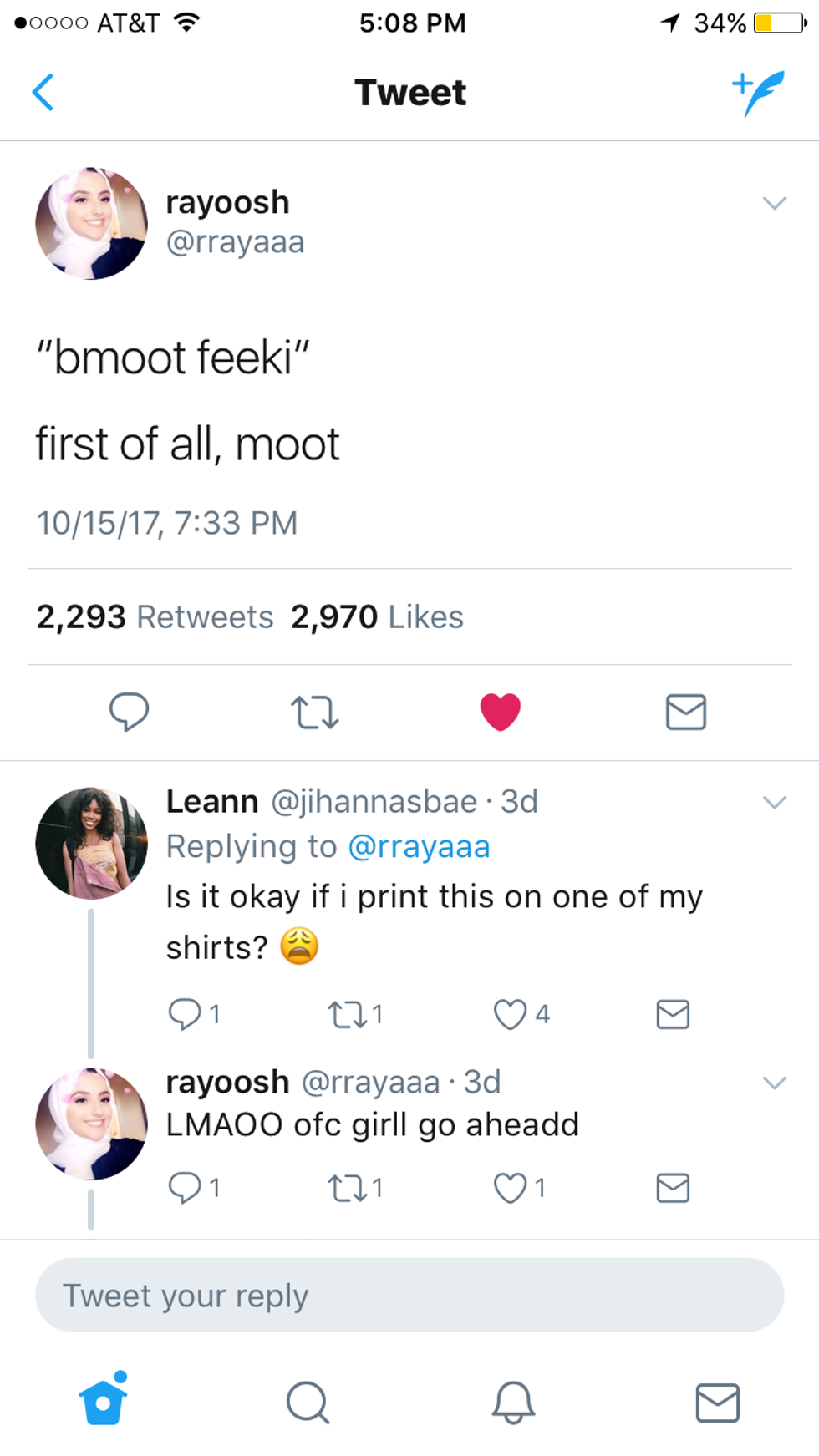The width and height of the screenshot is (819, 1456).
Task: Open the options chevron on the main tweet
Action: [775, 203]
